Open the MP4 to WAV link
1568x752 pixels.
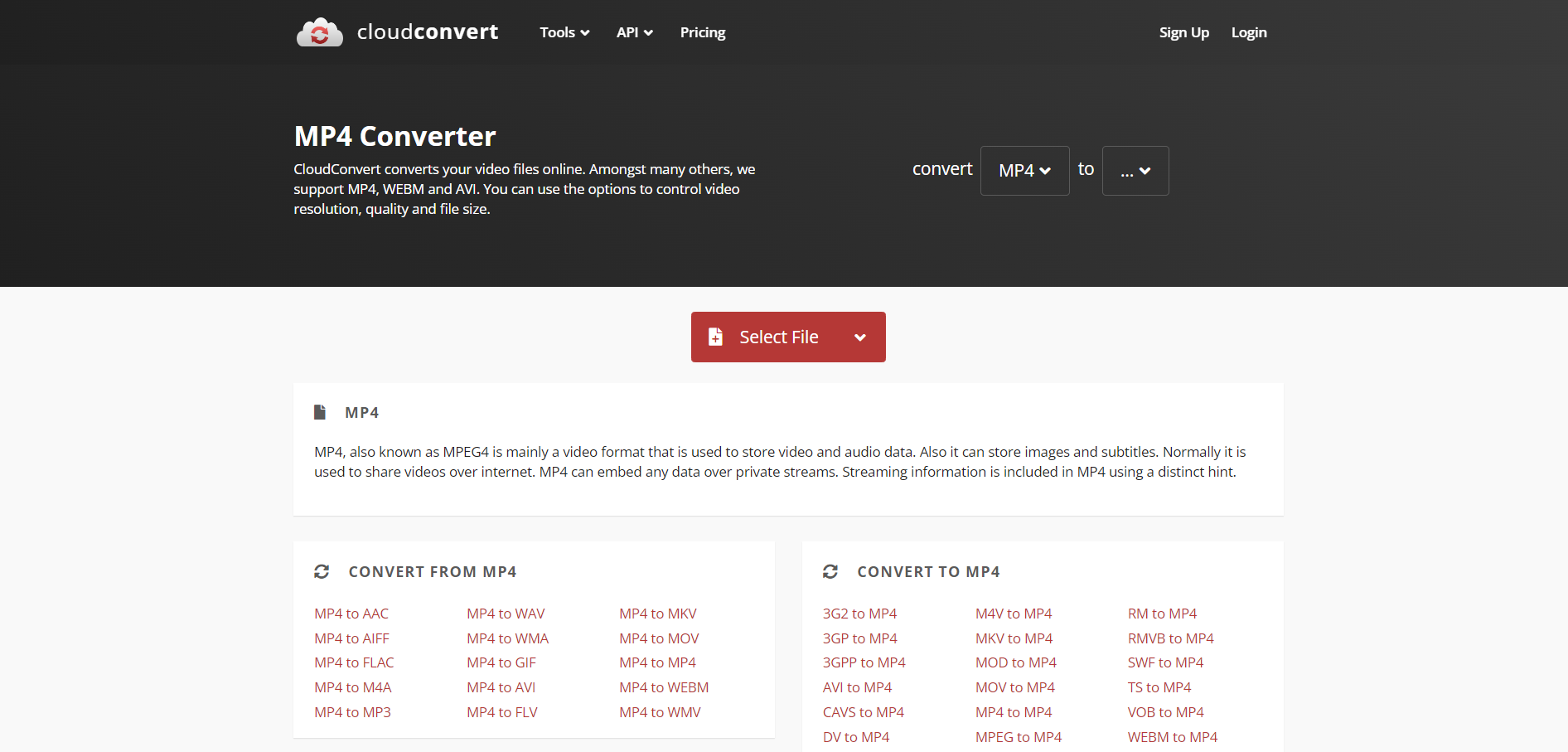pyautogui.click(x=506, y=614)
